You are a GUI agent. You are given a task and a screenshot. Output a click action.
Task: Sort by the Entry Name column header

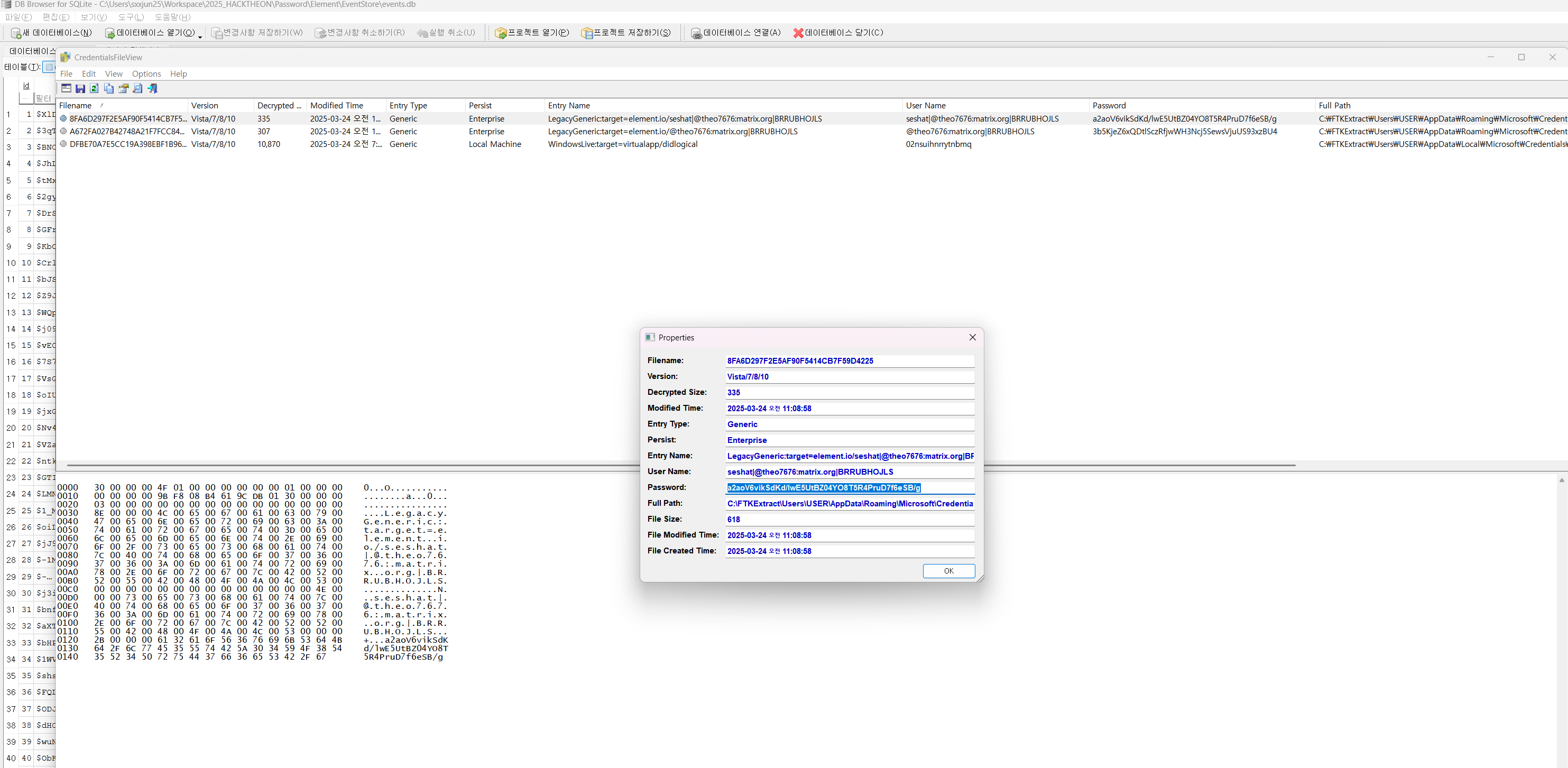click(x=723, y=105)
